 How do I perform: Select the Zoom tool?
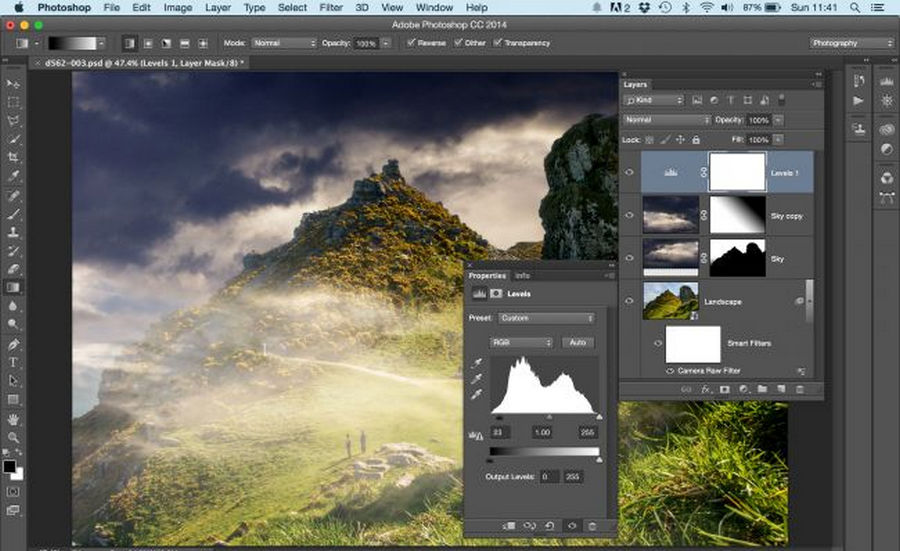point(13,438)
